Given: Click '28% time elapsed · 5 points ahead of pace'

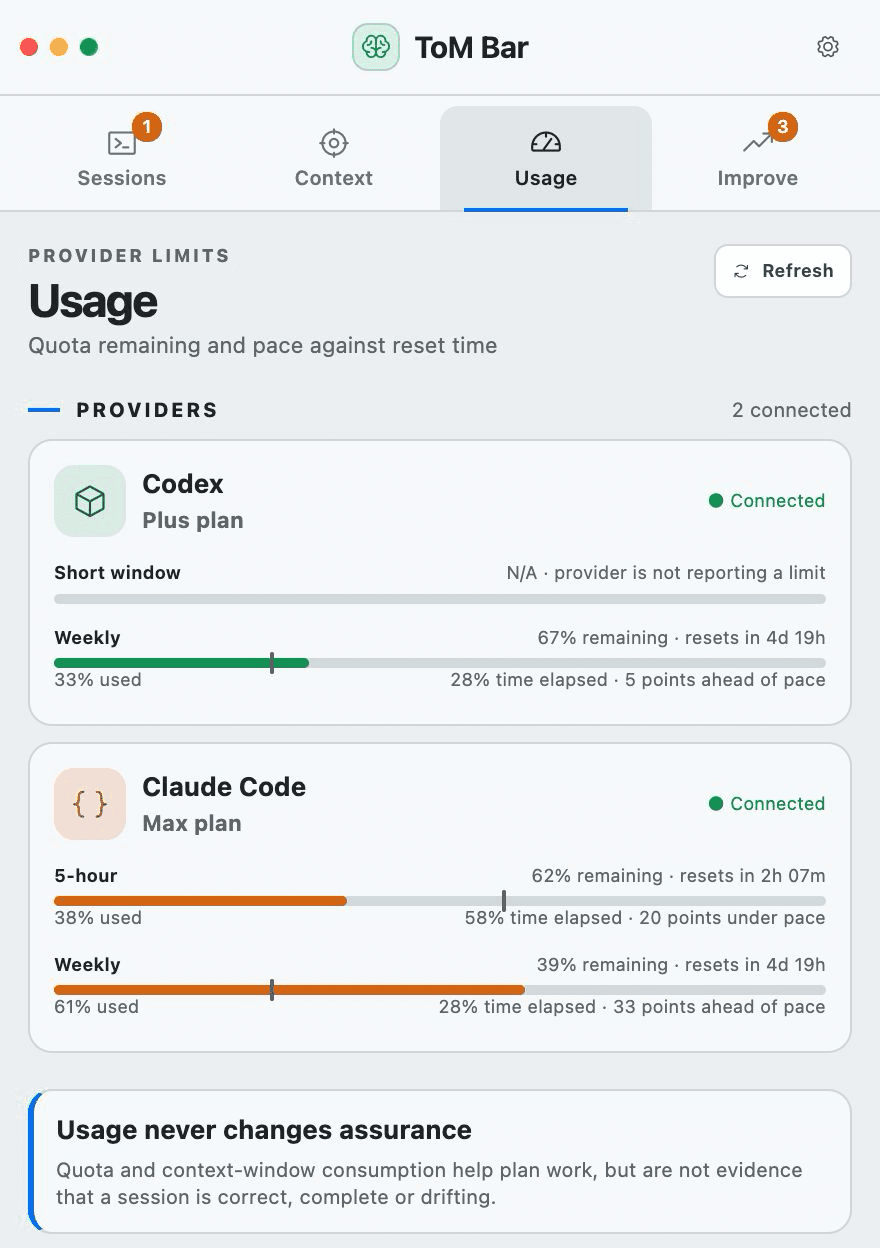Looking at the screenshot, I should (638, 680).
